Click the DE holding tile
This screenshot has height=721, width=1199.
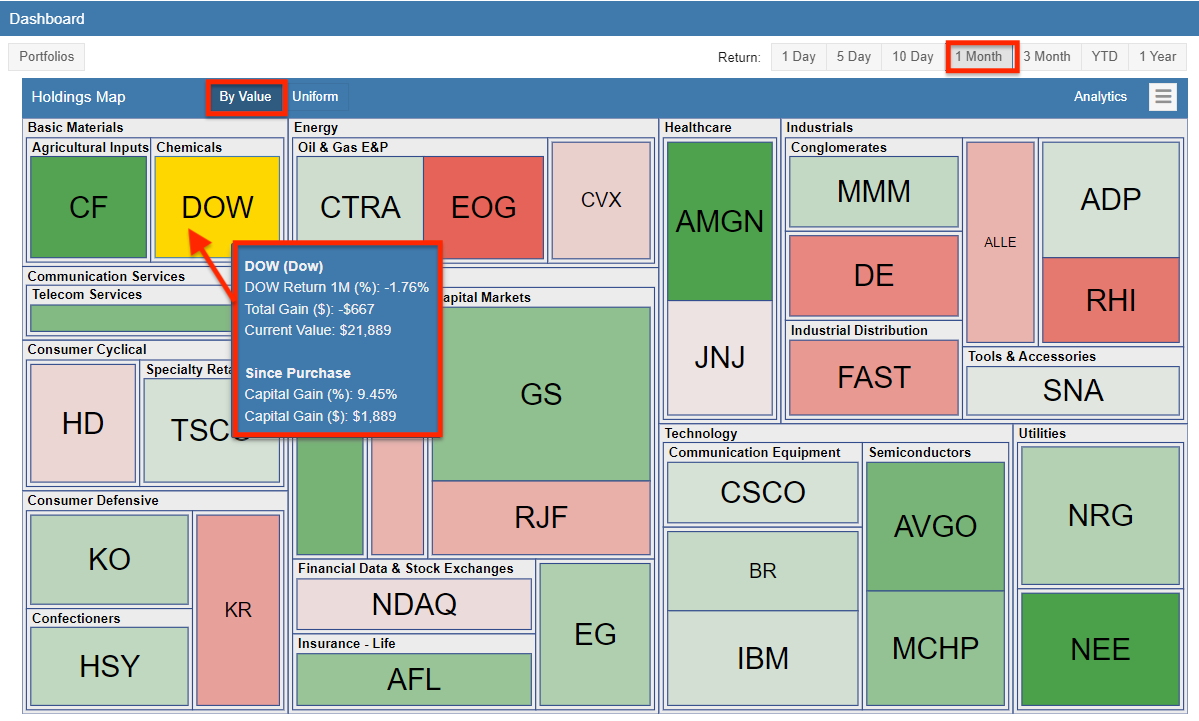tap(873, 275)
